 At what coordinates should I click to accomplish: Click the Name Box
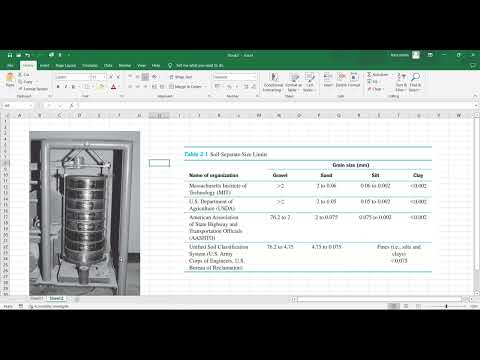coord(17,106)
